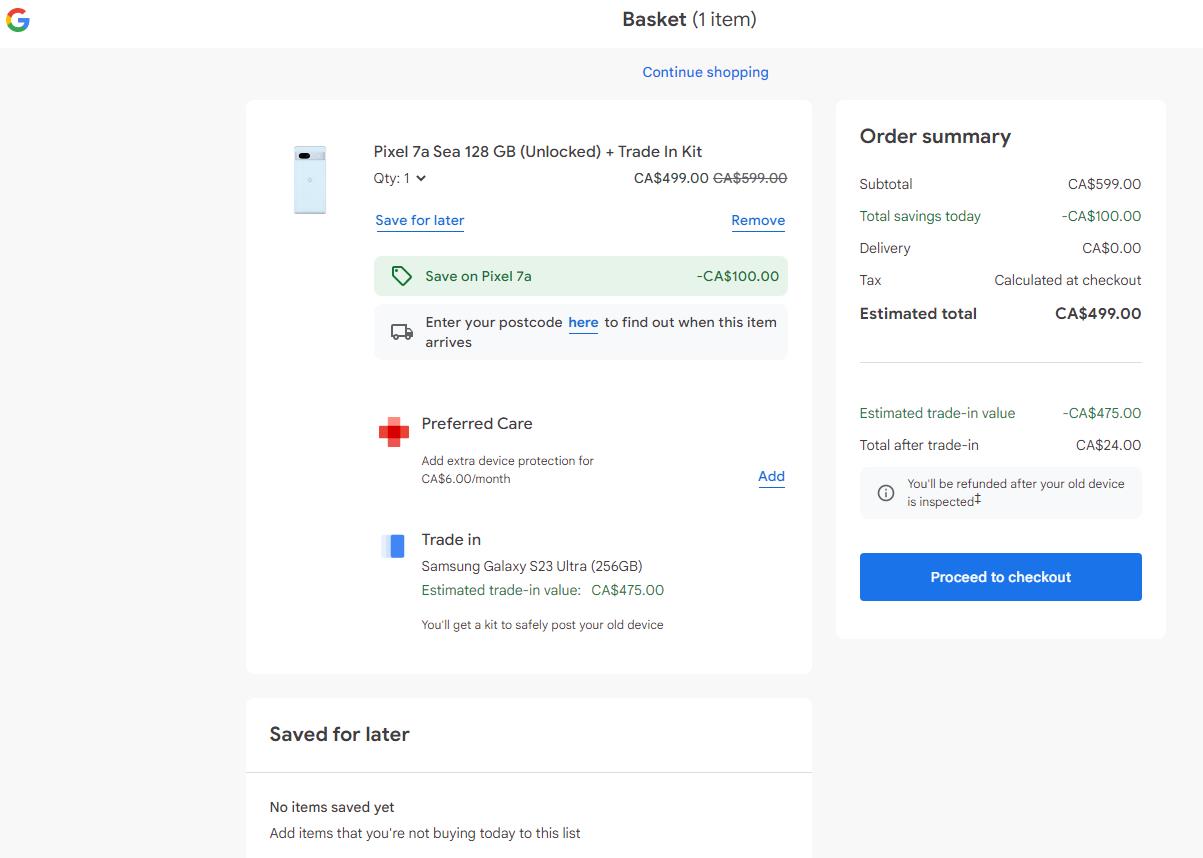
Task: Click the Pixel 7a phone thumbnail
Action: tap(310, 180)
